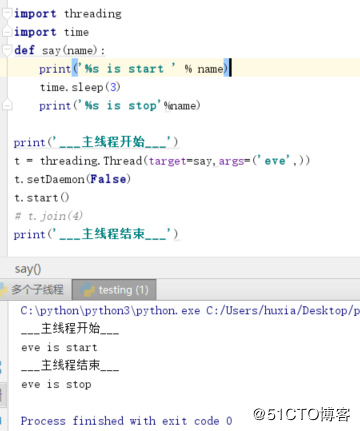Click 'Process finished with exit code 0' text

(x=126, y=421)
